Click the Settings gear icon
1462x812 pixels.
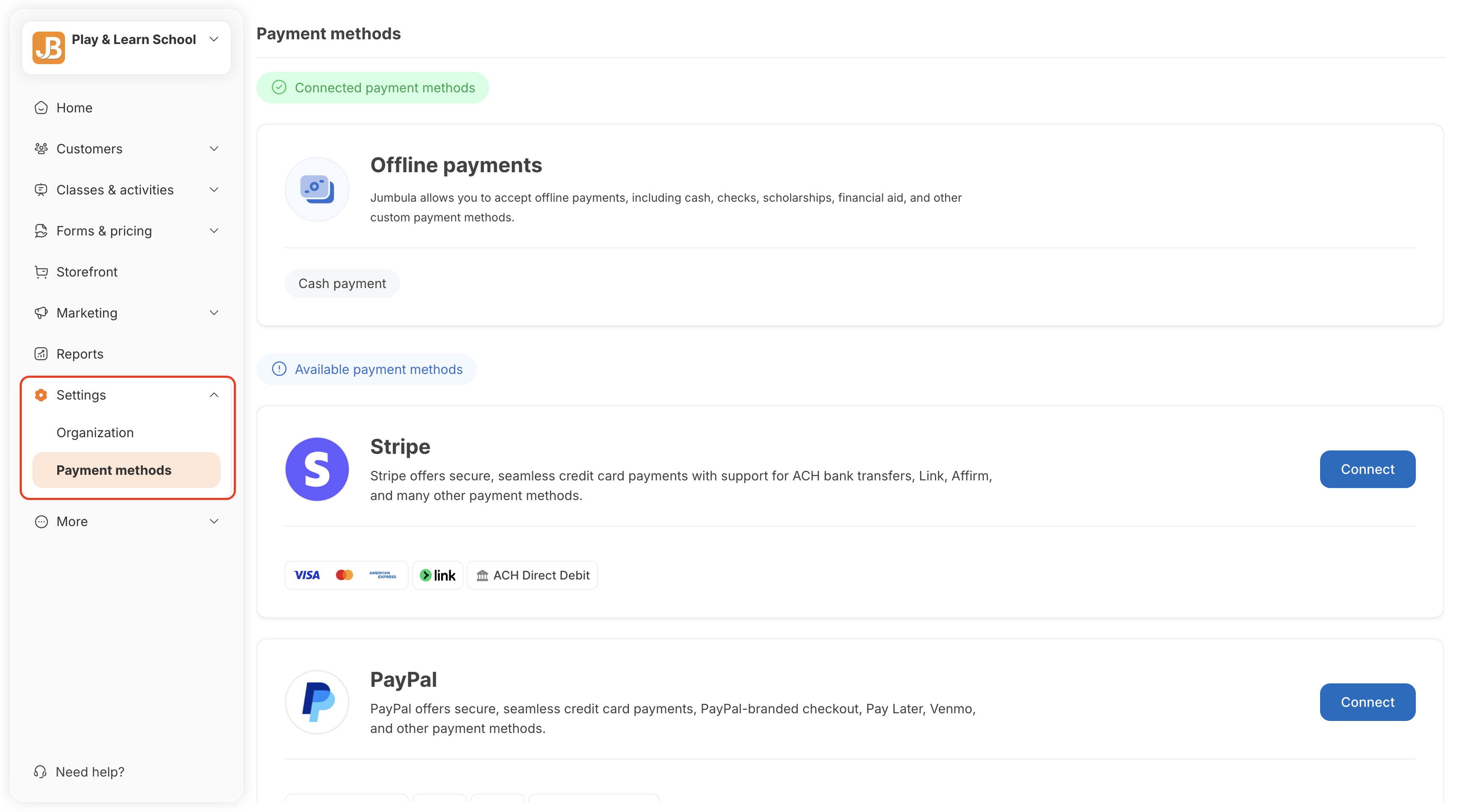click(x=41, y=395)
